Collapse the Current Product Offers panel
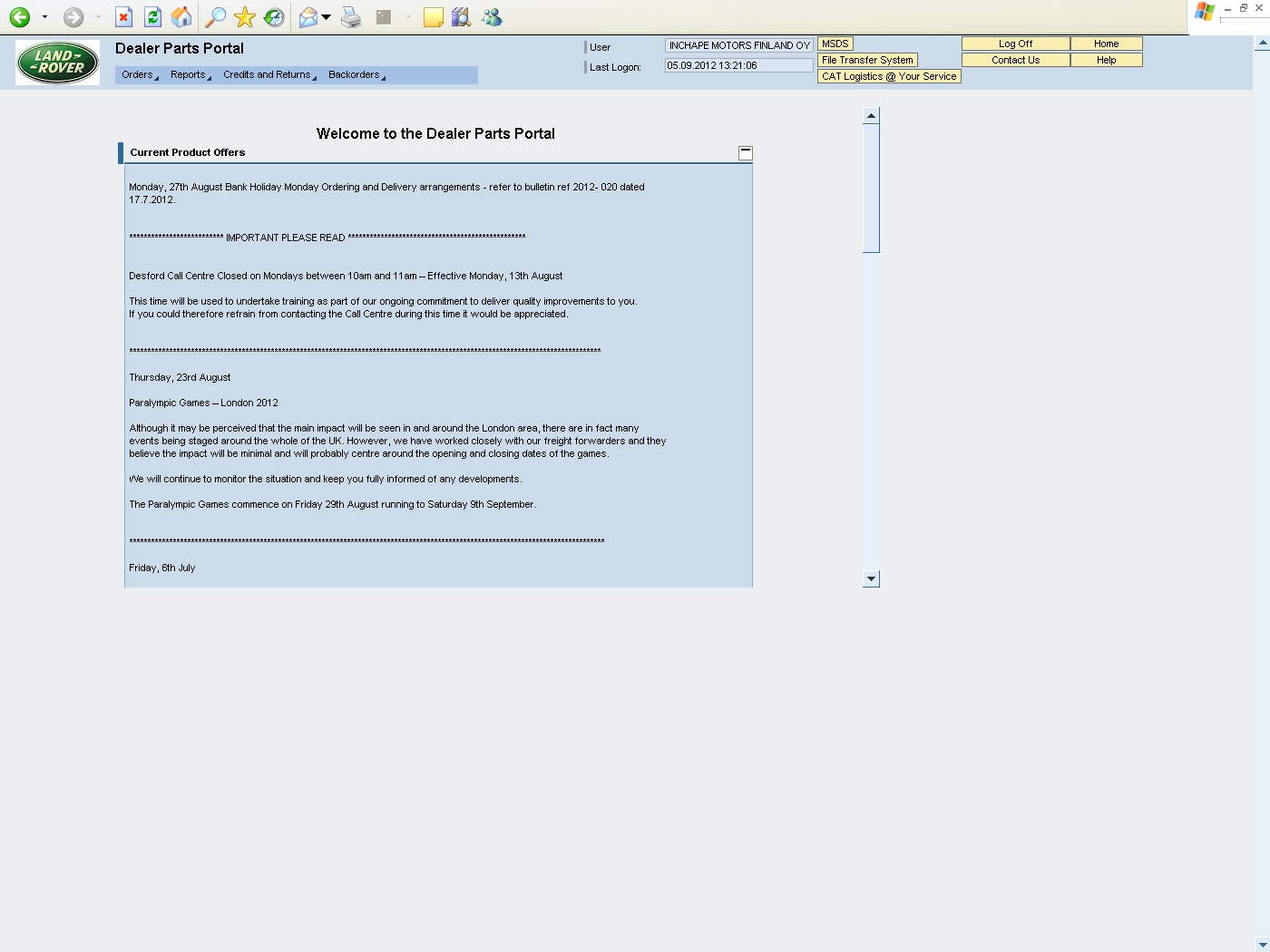Screen dimensions: 1270x952 point(746,153)
